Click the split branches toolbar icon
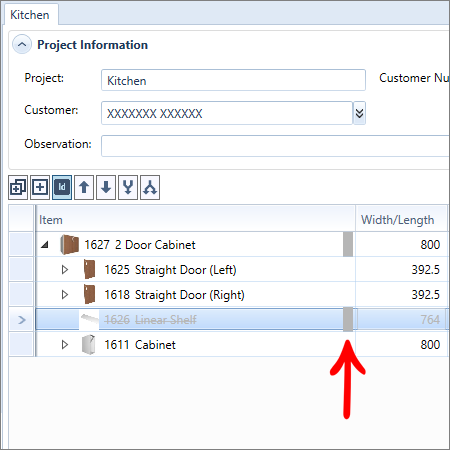The width and height of the screenshot is (450, 450). (150, 187)
